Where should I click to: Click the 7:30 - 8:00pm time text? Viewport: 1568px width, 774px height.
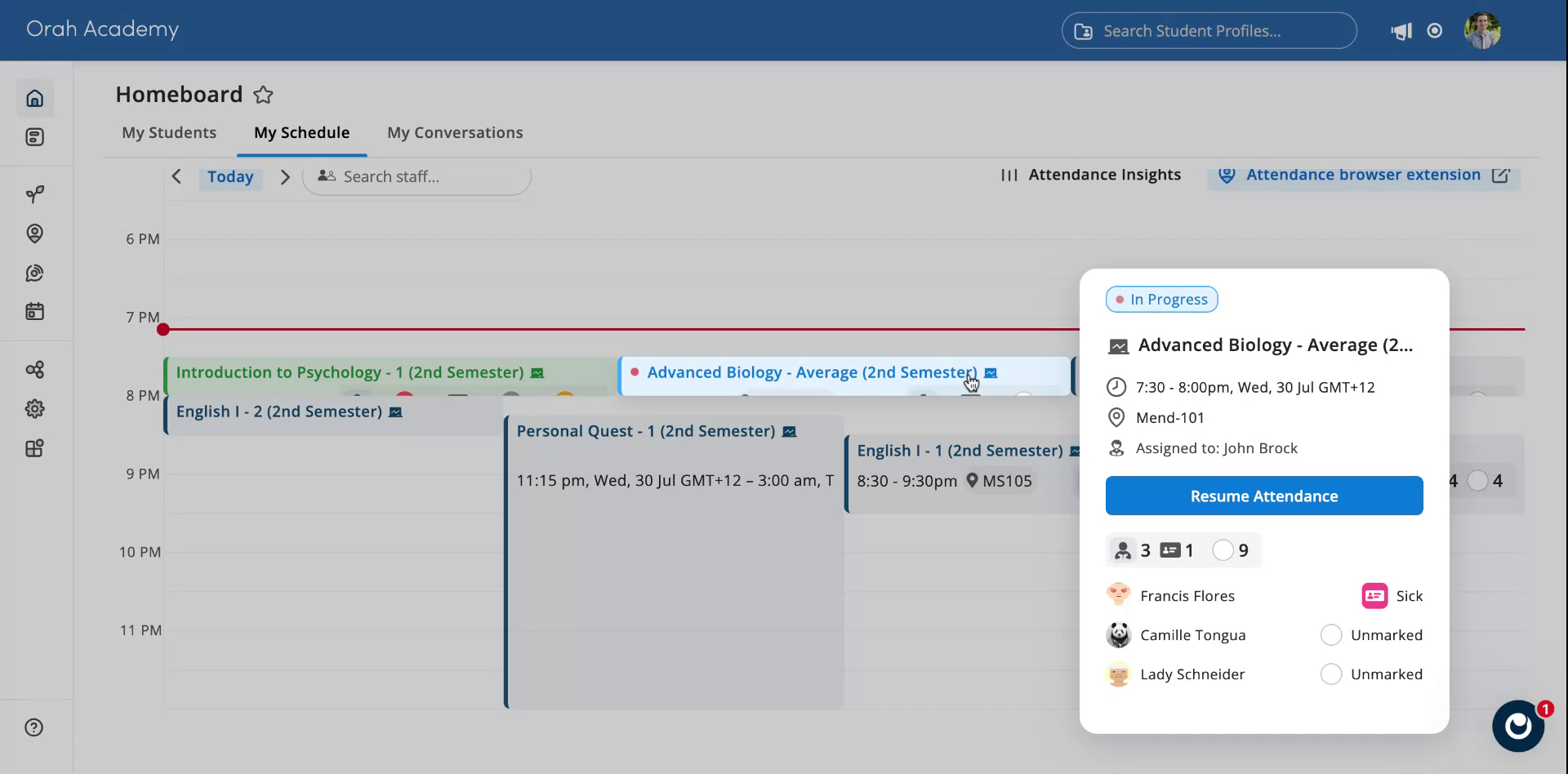pyautogui.click(x=1255, y=388)
